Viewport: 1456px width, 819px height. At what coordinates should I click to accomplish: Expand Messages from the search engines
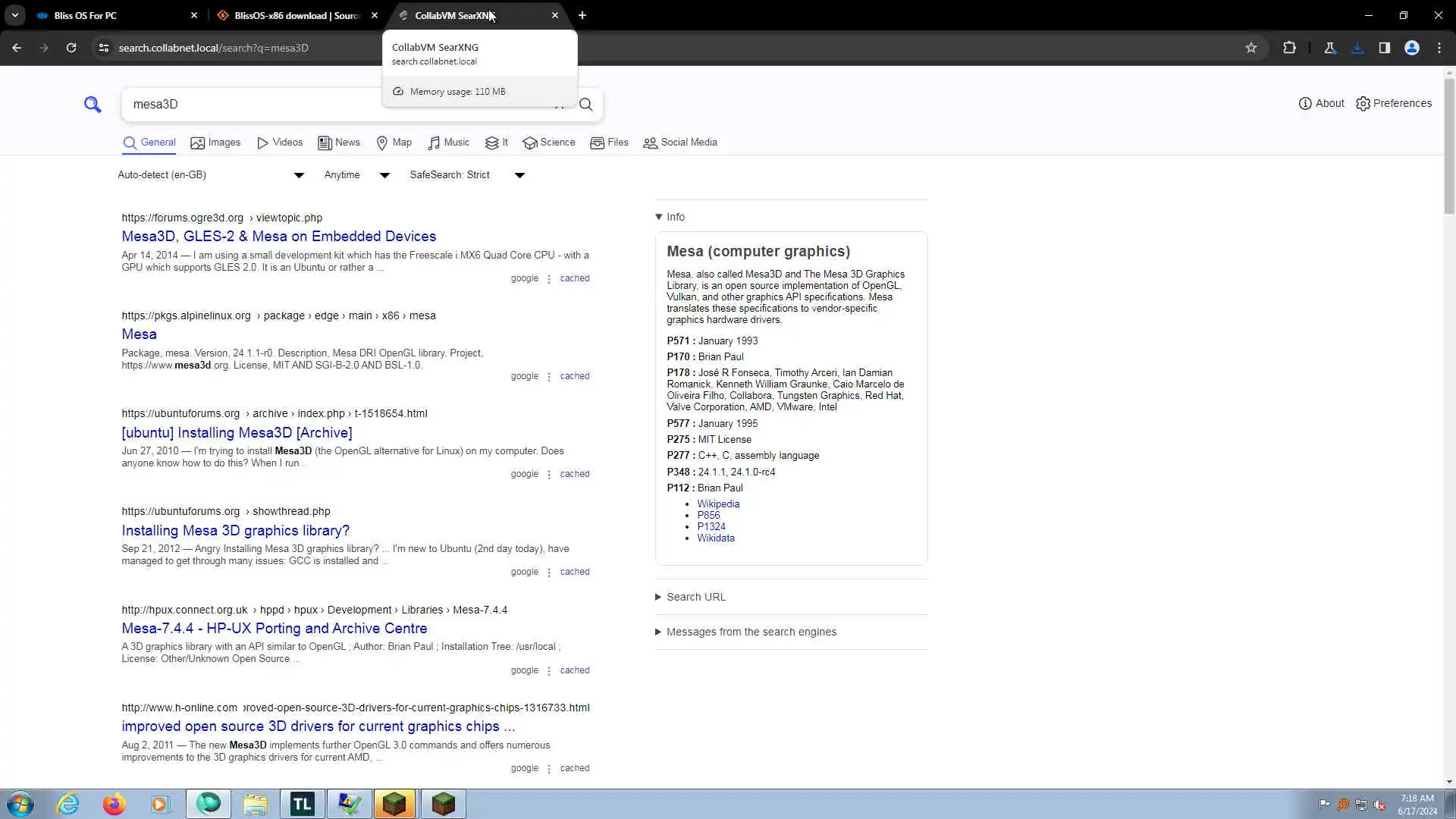(751, 632)
